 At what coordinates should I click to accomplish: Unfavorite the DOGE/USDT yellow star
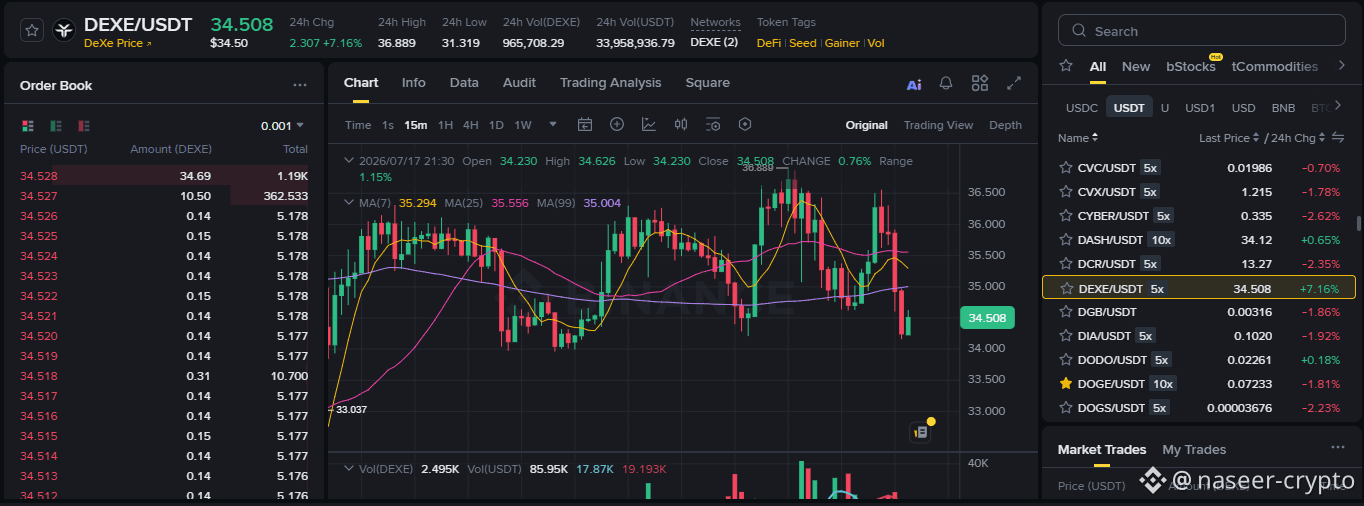pyautogui.click(x=1066, y=384)
